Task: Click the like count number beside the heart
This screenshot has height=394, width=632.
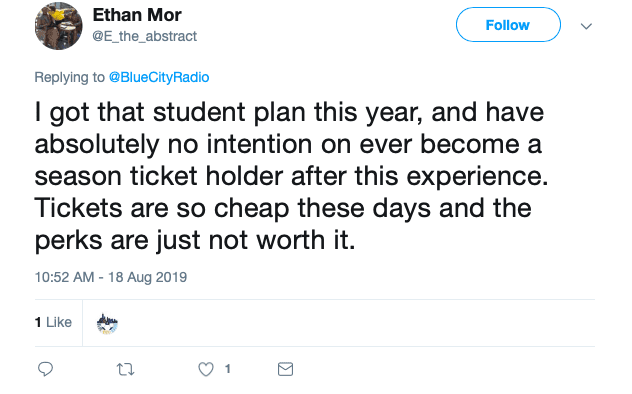Action: [228, 369]
